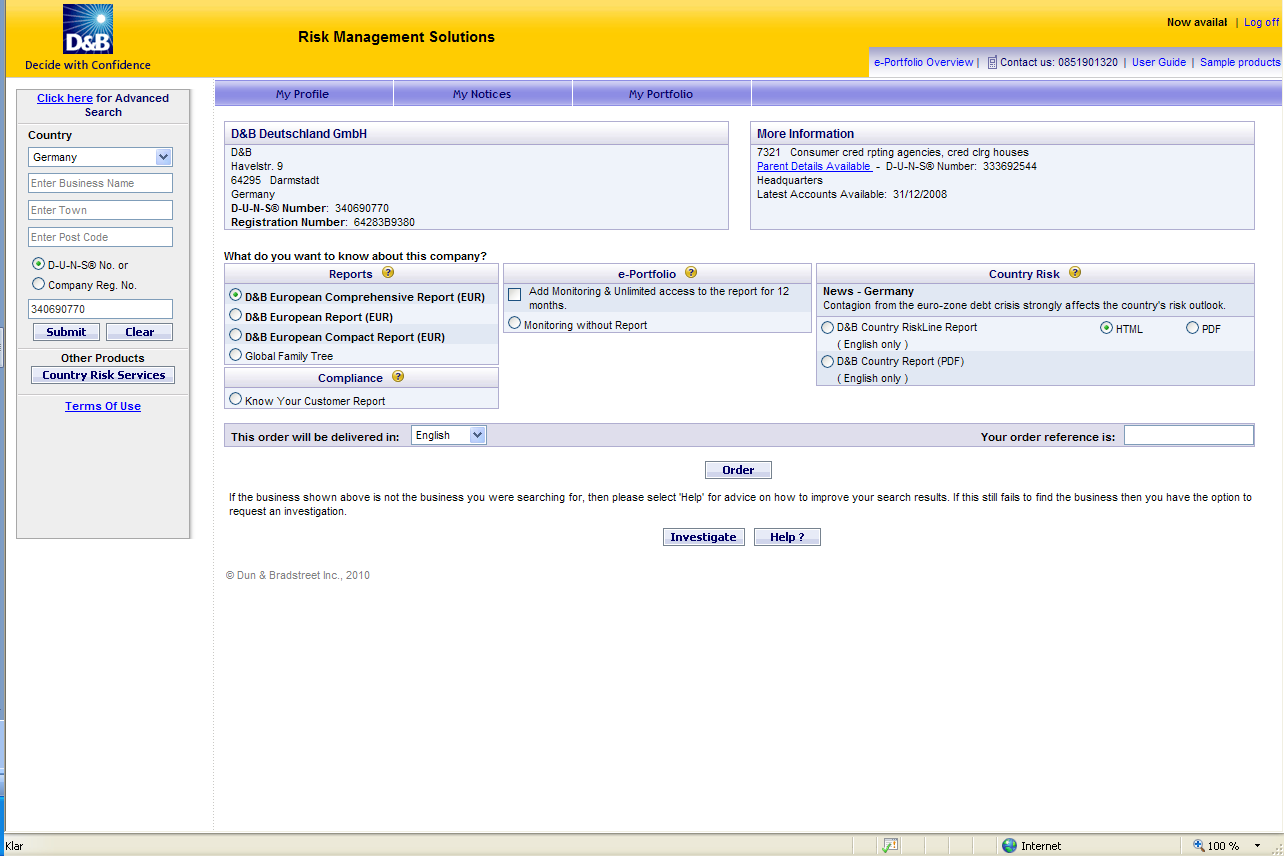The width and height of the screenshot is (1284, 856).
Task: Click registration number text 64283B9380
Action: (x=384, y=222)
